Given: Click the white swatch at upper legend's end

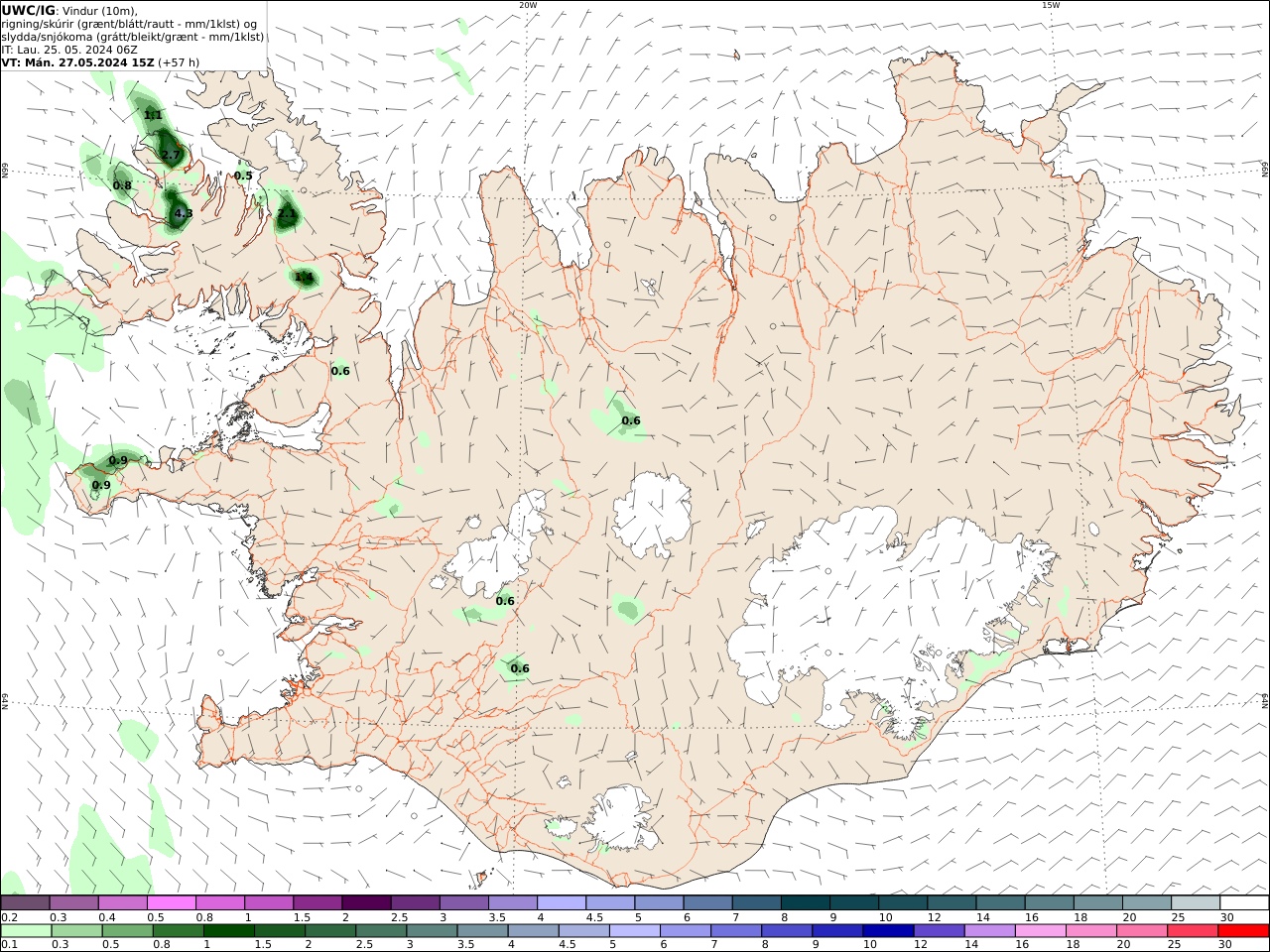Looking at the screenshot, I should coord(1243,902).
